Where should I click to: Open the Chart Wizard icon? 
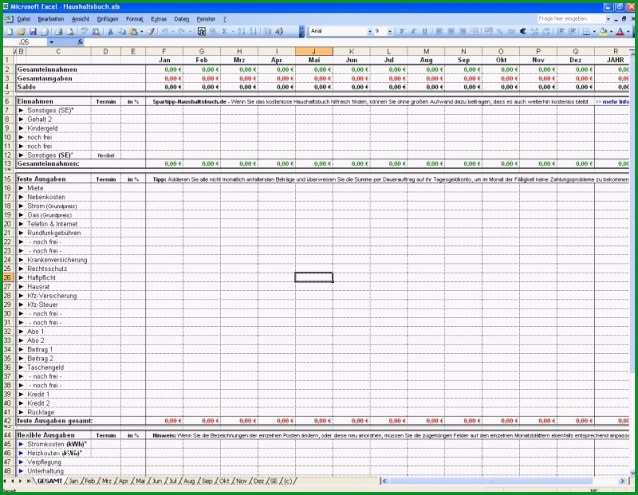[x=267, y=31]
